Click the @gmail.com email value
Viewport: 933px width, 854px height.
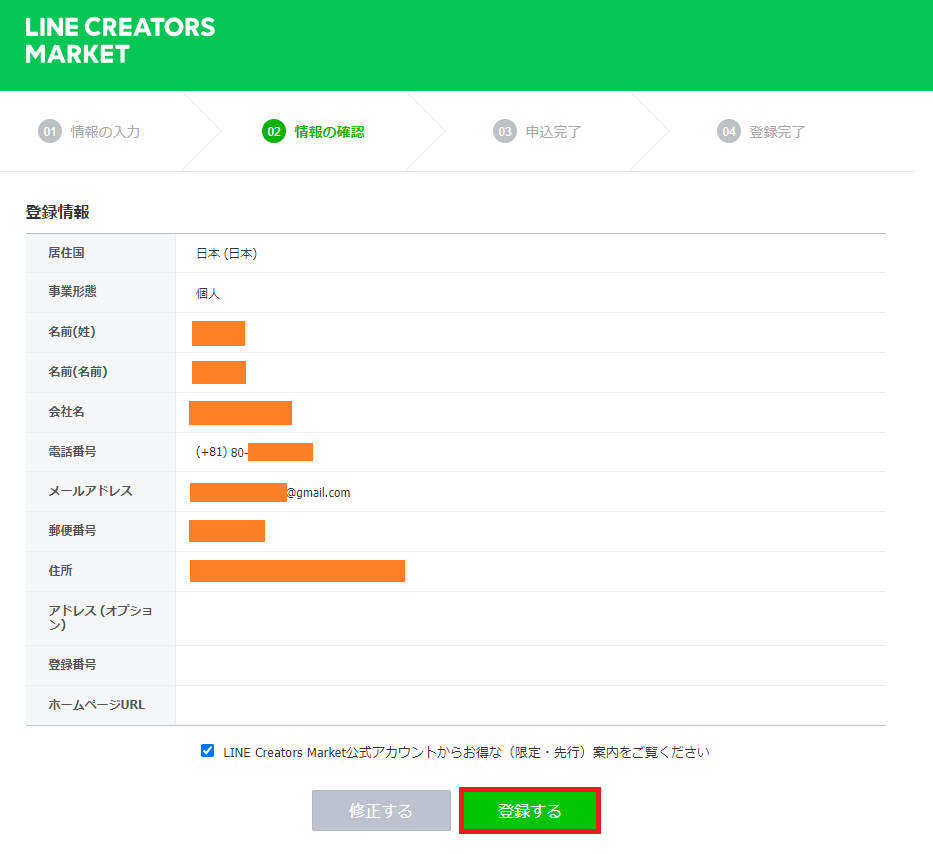(318, 493)
